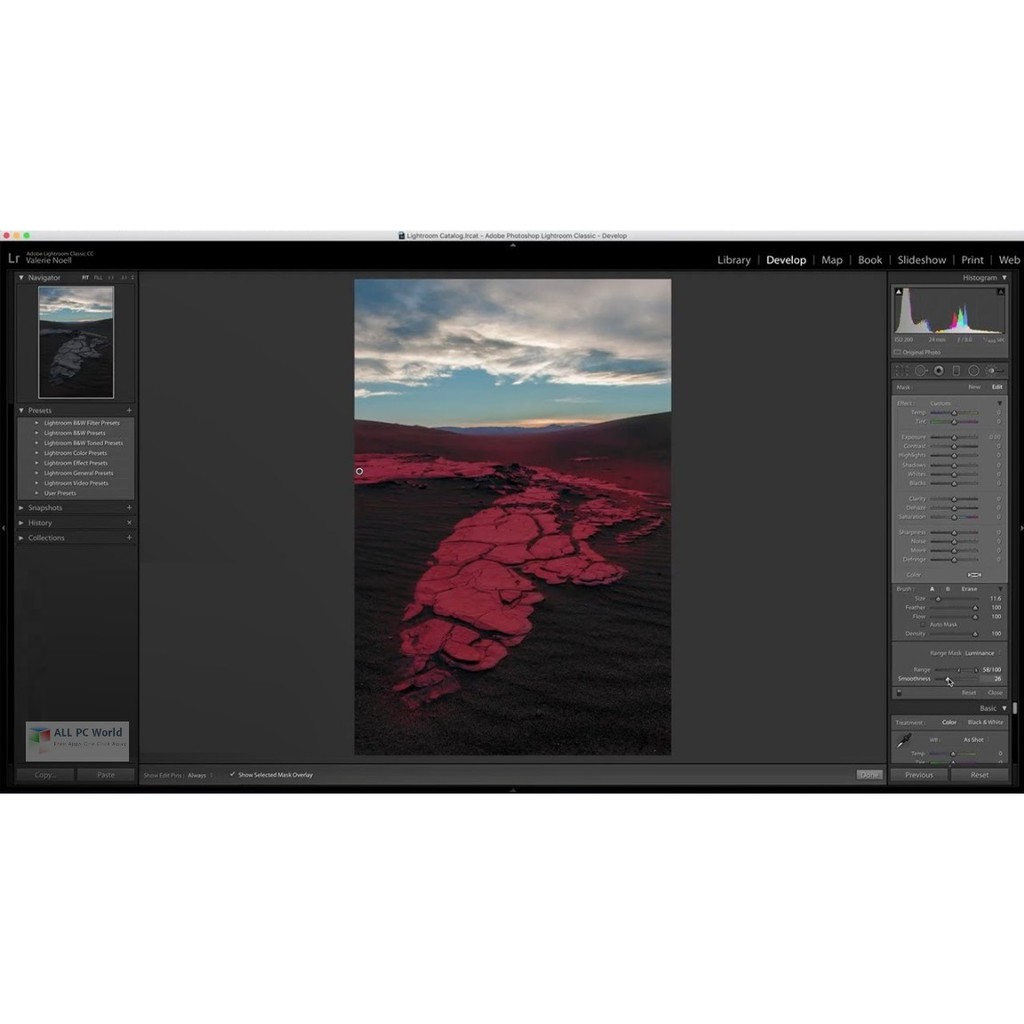Select the Crop Overlay tool
1024x1024 pixels.
902,370
